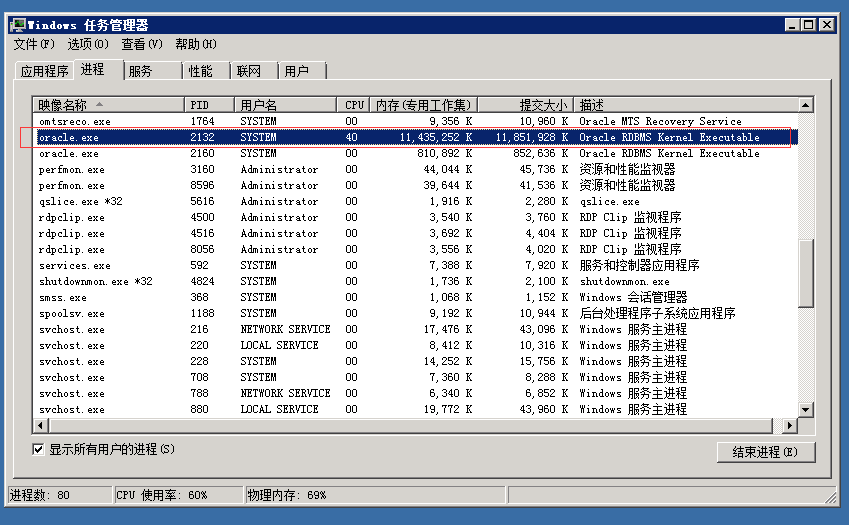Sort by 映像名称 column header
The image size is (849, 525).
click(x=109, y=105)
